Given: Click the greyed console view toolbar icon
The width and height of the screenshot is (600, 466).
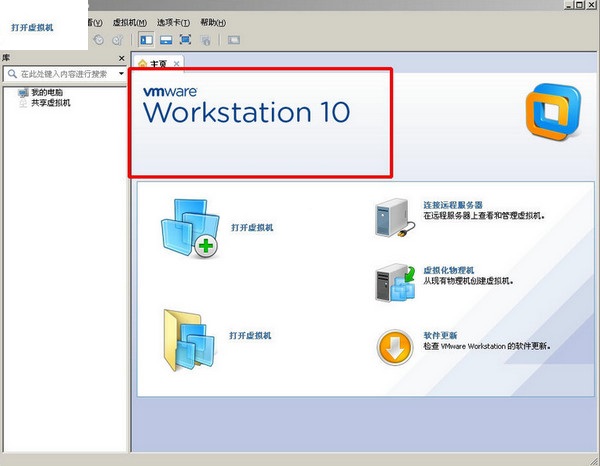Looking at the screenshot, I should coord(234,40).
